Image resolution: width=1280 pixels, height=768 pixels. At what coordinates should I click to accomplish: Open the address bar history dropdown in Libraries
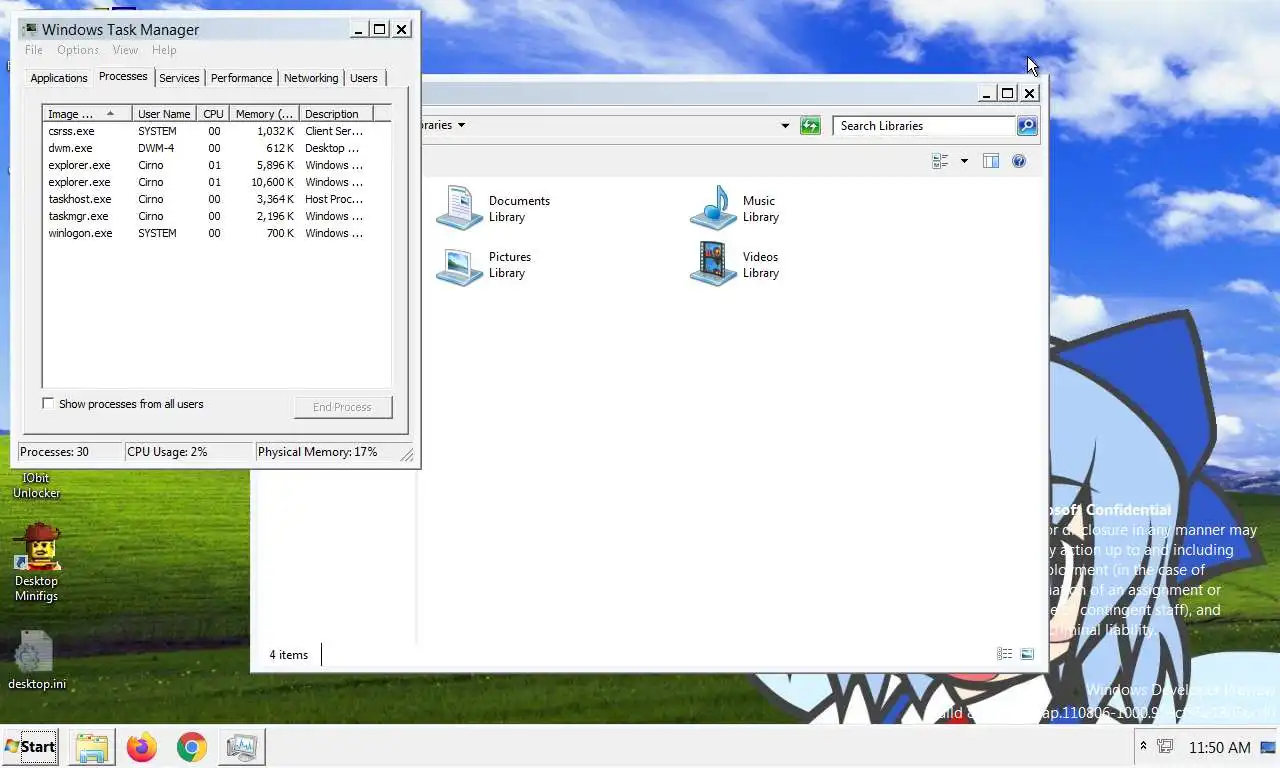pyautogui.click(x=785, y=126)
